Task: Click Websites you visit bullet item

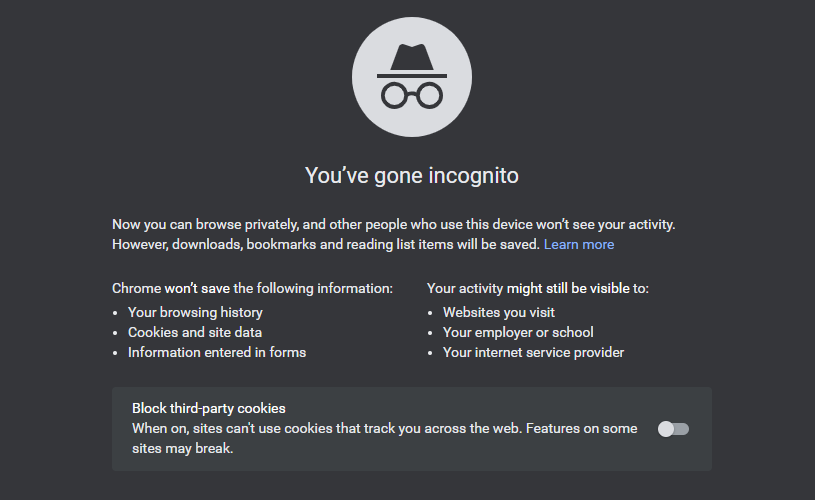Action: pyautogui.click(x=499, y=312)
